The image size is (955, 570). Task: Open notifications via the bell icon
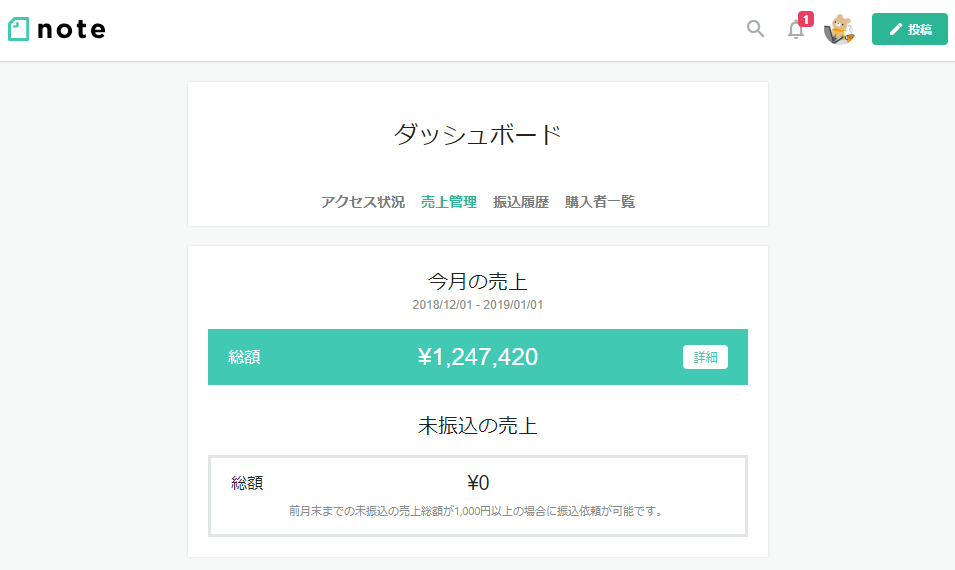[x=796, y=30]
